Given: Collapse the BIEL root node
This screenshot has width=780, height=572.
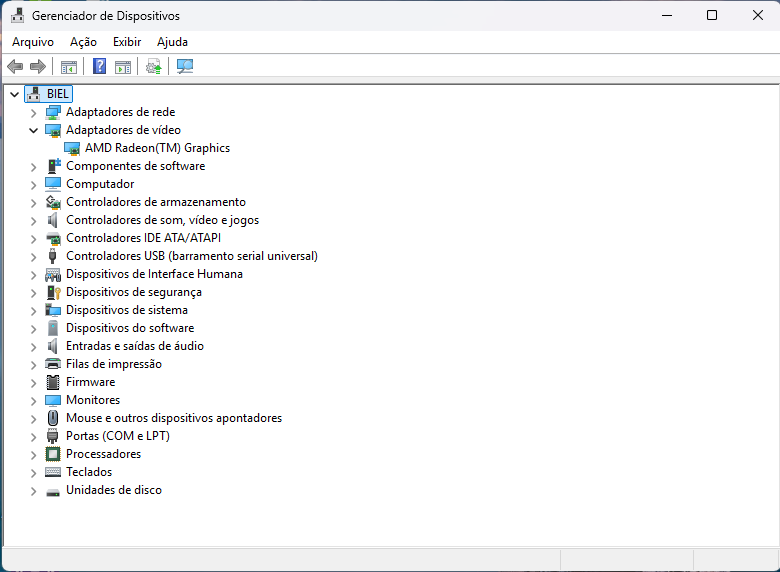Looking at the screenshot, I should point(14,94).
